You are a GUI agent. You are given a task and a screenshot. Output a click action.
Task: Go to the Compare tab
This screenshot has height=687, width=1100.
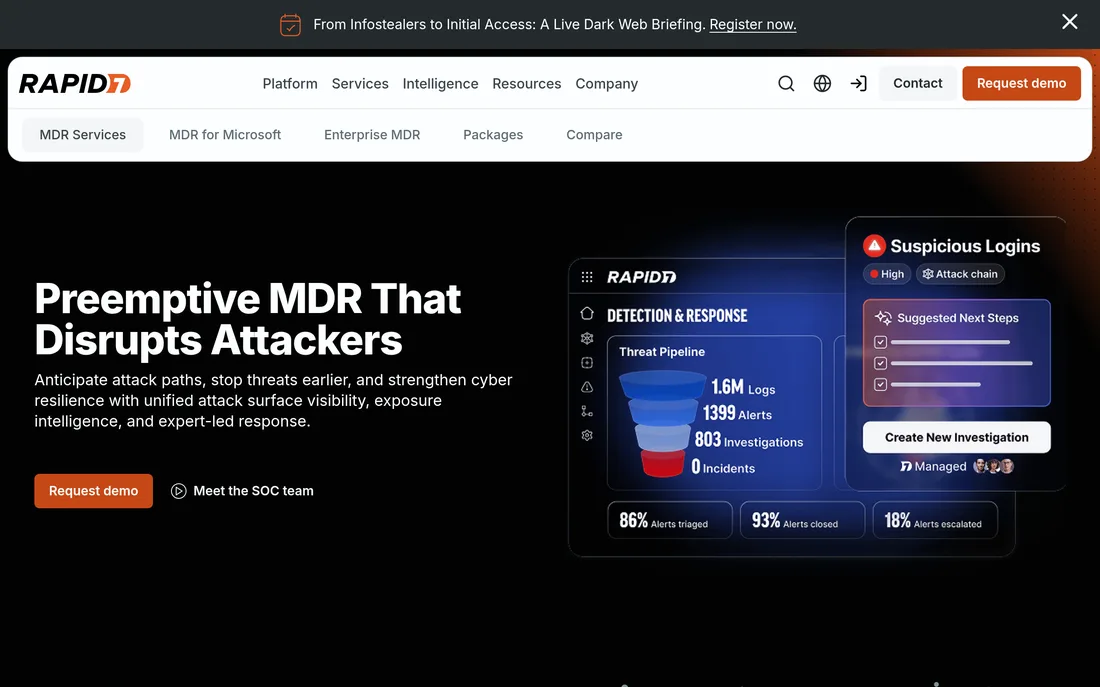pos(594,135)
